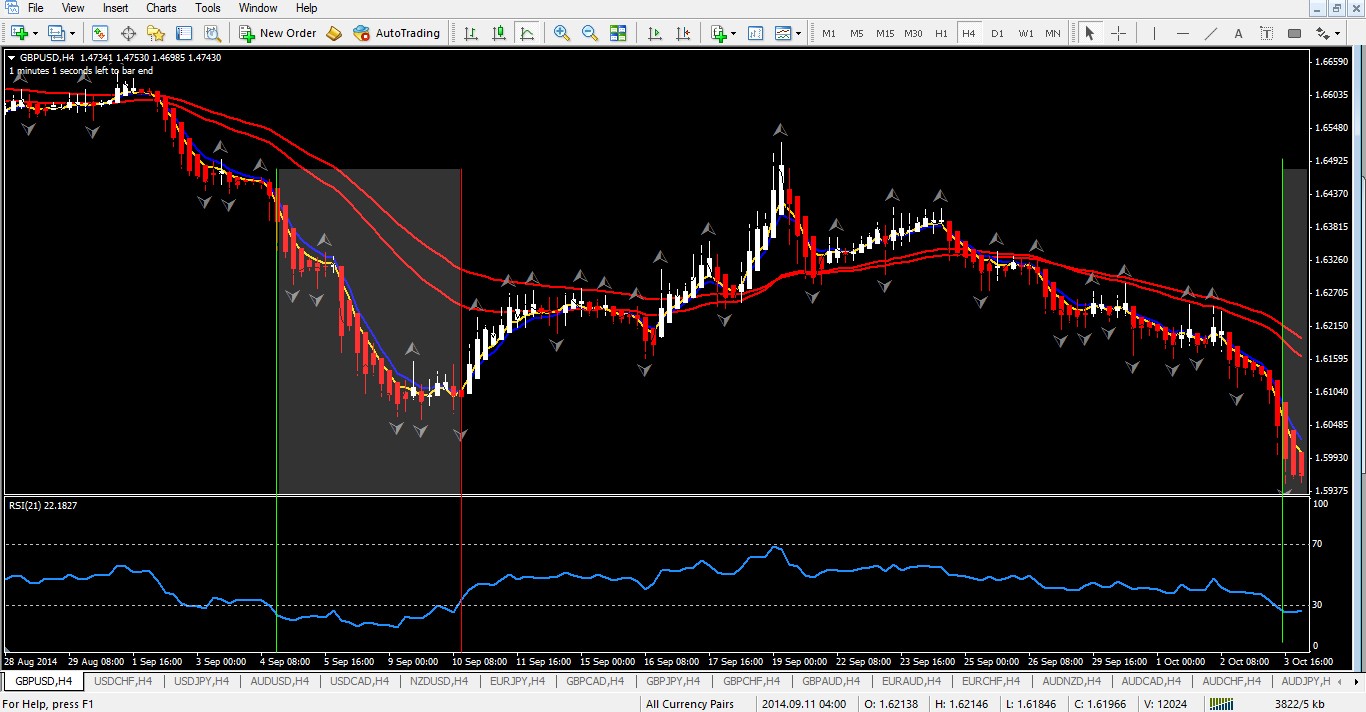Switch to the USDCHF,H4 chart tab

click(x=123, y=681)
